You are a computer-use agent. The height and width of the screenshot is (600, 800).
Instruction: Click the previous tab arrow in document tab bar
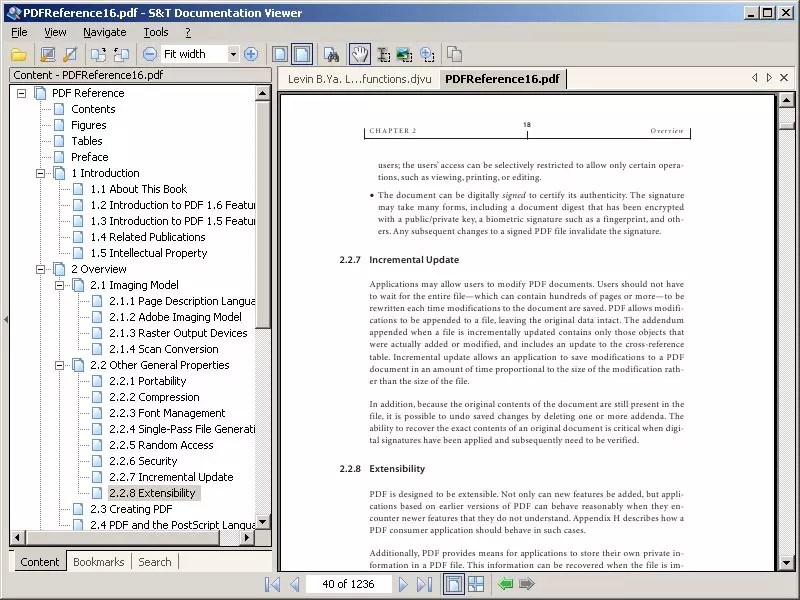click(755, 78)
